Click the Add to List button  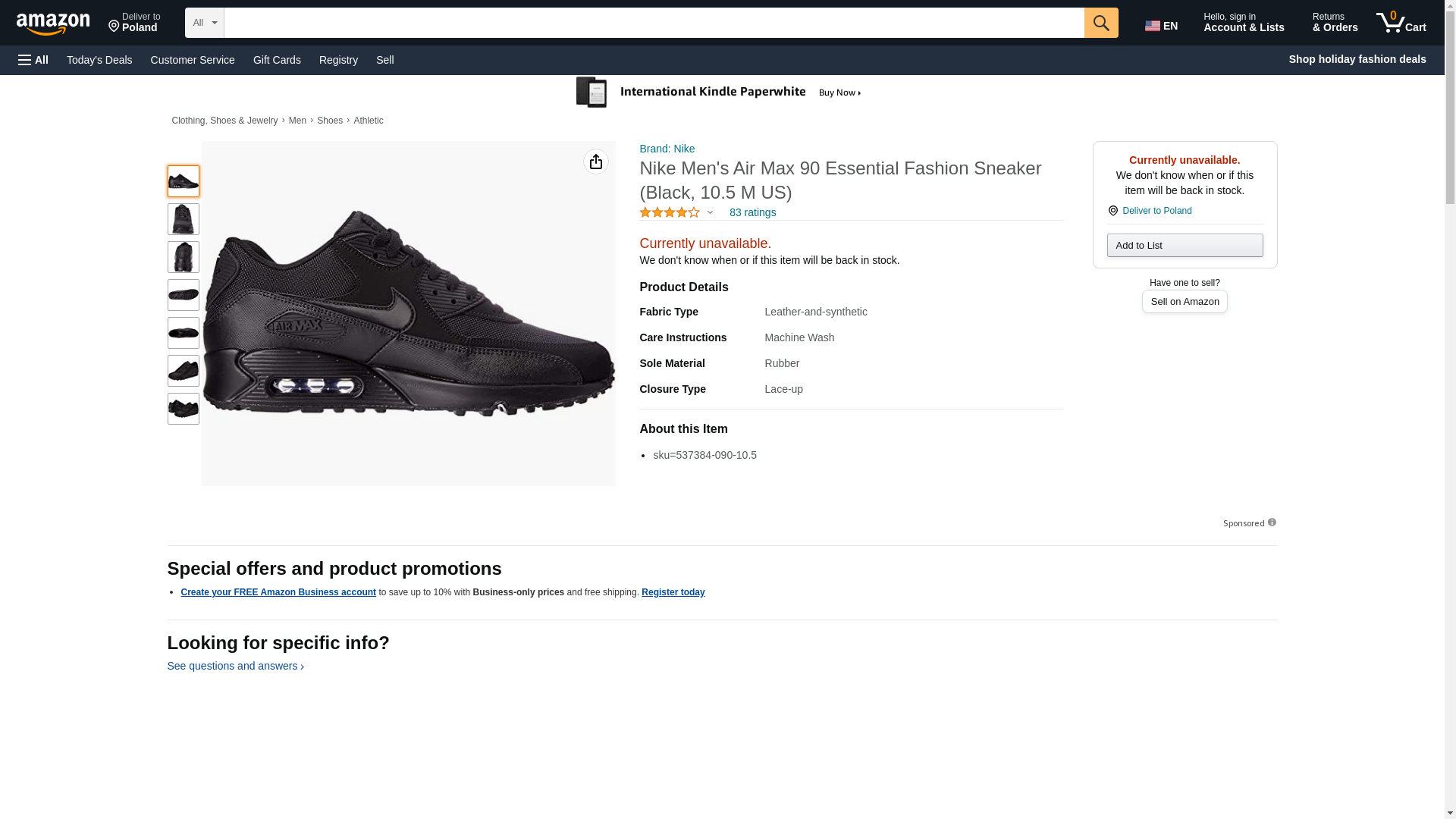(1184, 245)
